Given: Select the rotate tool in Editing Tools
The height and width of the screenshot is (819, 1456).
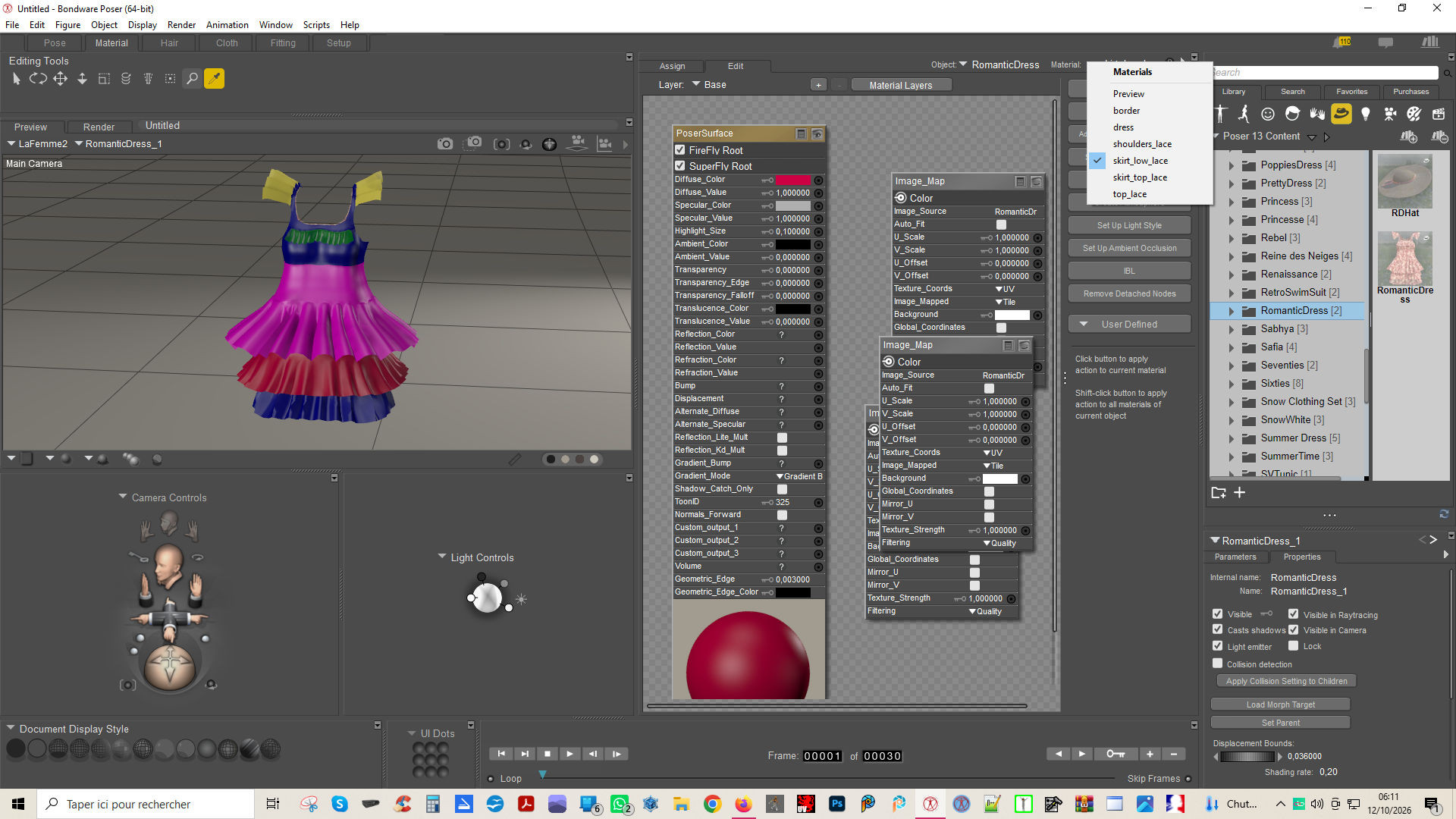Looking at the screenshot, I should pos(38,79).
